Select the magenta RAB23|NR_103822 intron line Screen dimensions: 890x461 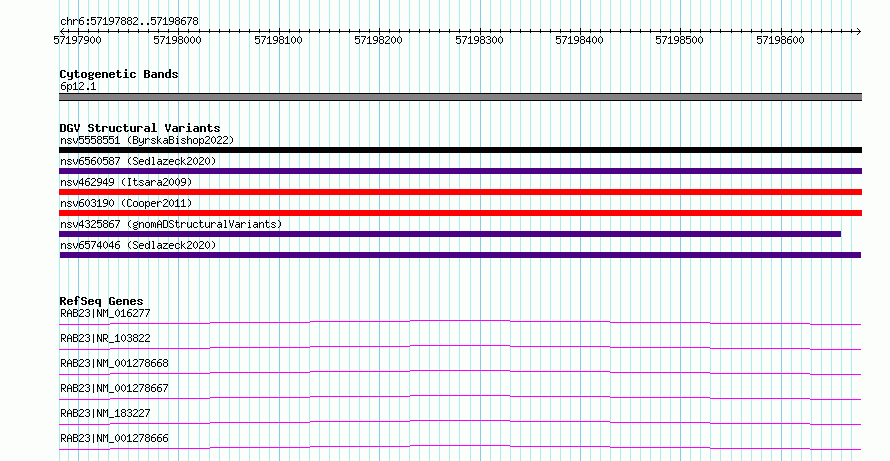point(460,347)
